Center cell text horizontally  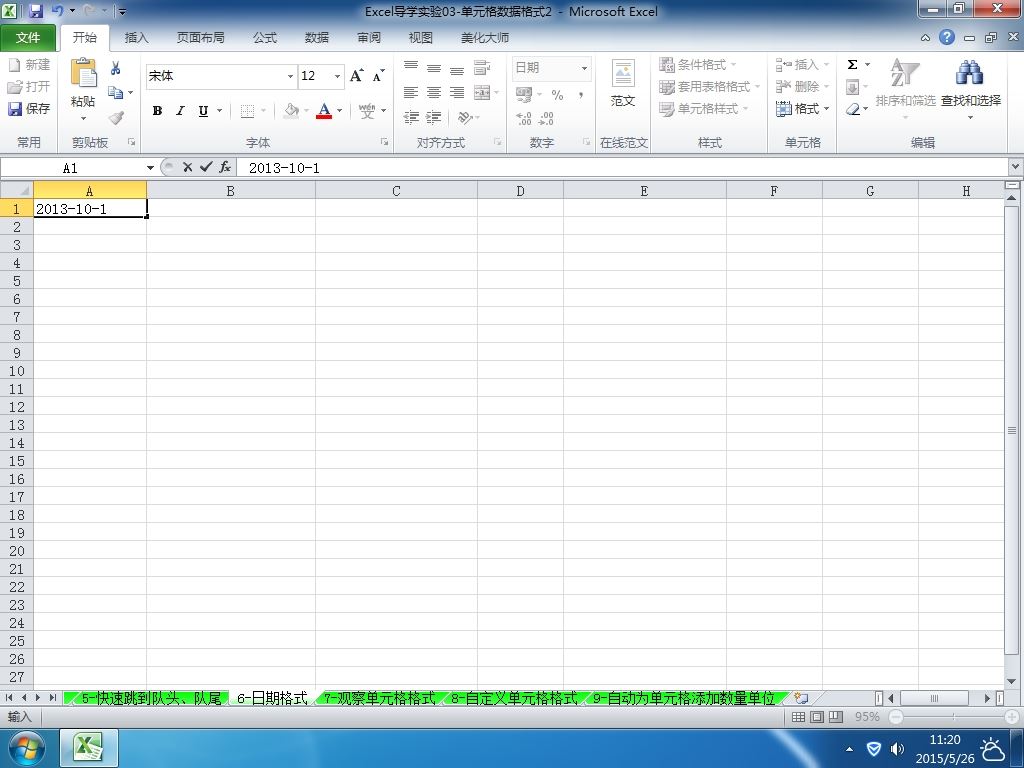(x=434, y=93)
